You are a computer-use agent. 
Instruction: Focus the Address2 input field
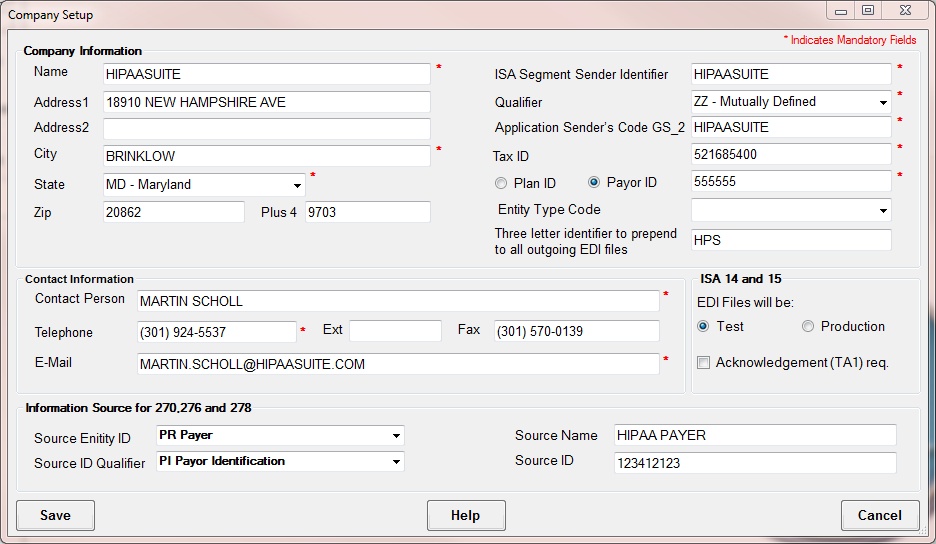(x=266, y=129)
